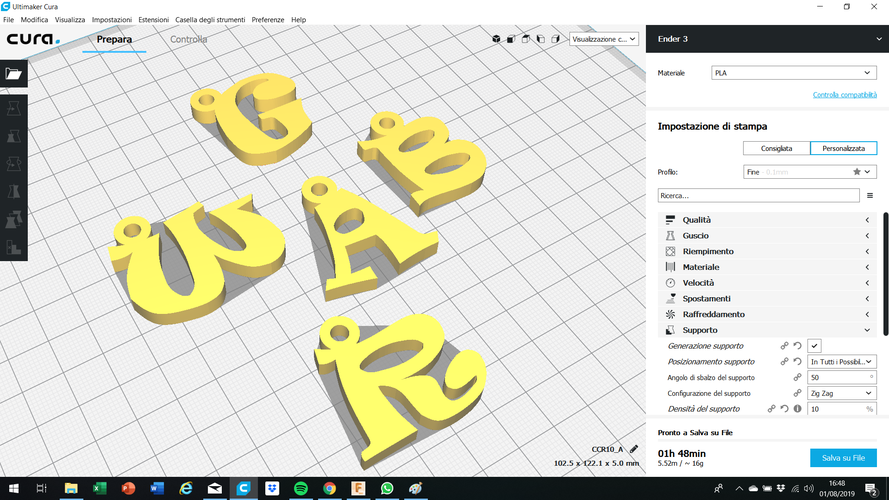This screenshot has height=500, width=889.
Task: Select Personalizzata print setup mode
Action: 844,149
